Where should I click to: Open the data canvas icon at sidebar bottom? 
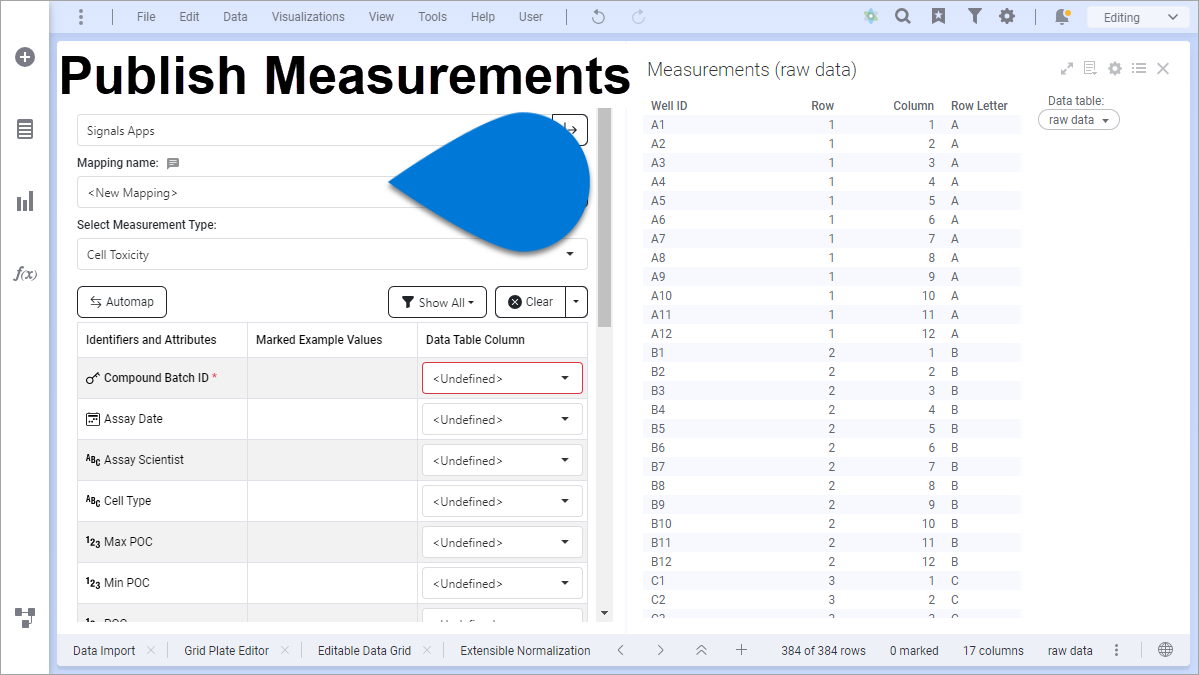25,618
